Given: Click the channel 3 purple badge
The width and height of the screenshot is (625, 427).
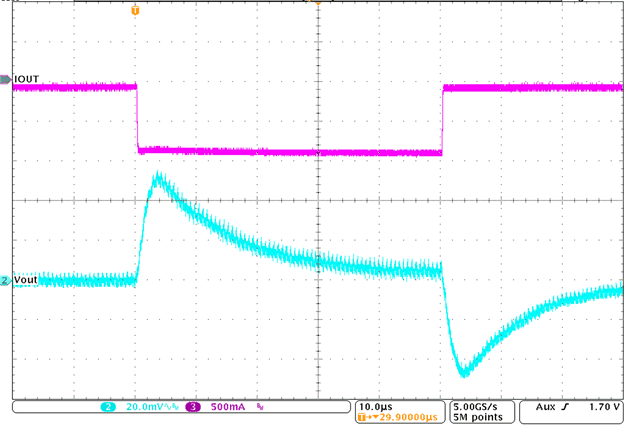Looking at the screenshot, I should pyautogui.click(x=192, y=408).
